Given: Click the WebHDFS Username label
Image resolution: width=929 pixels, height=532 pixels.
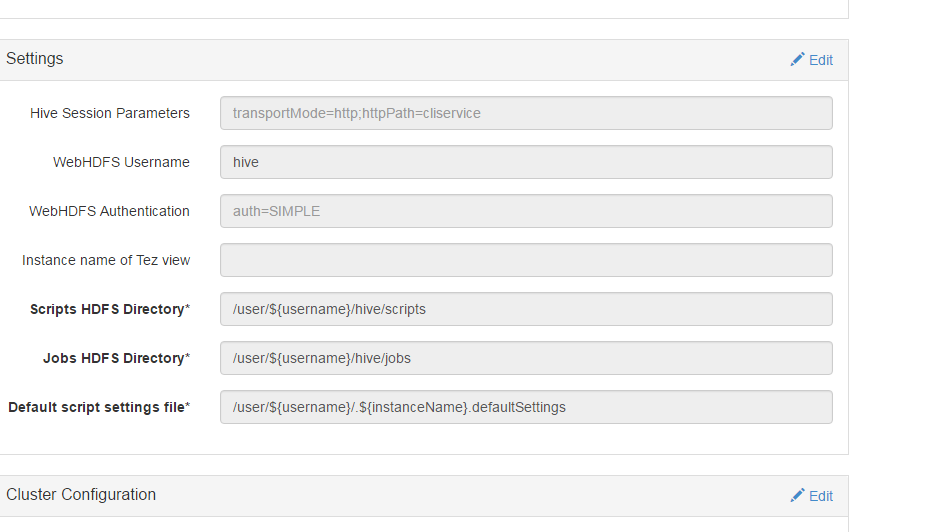Looking at the screenshot, I should 121,162.
